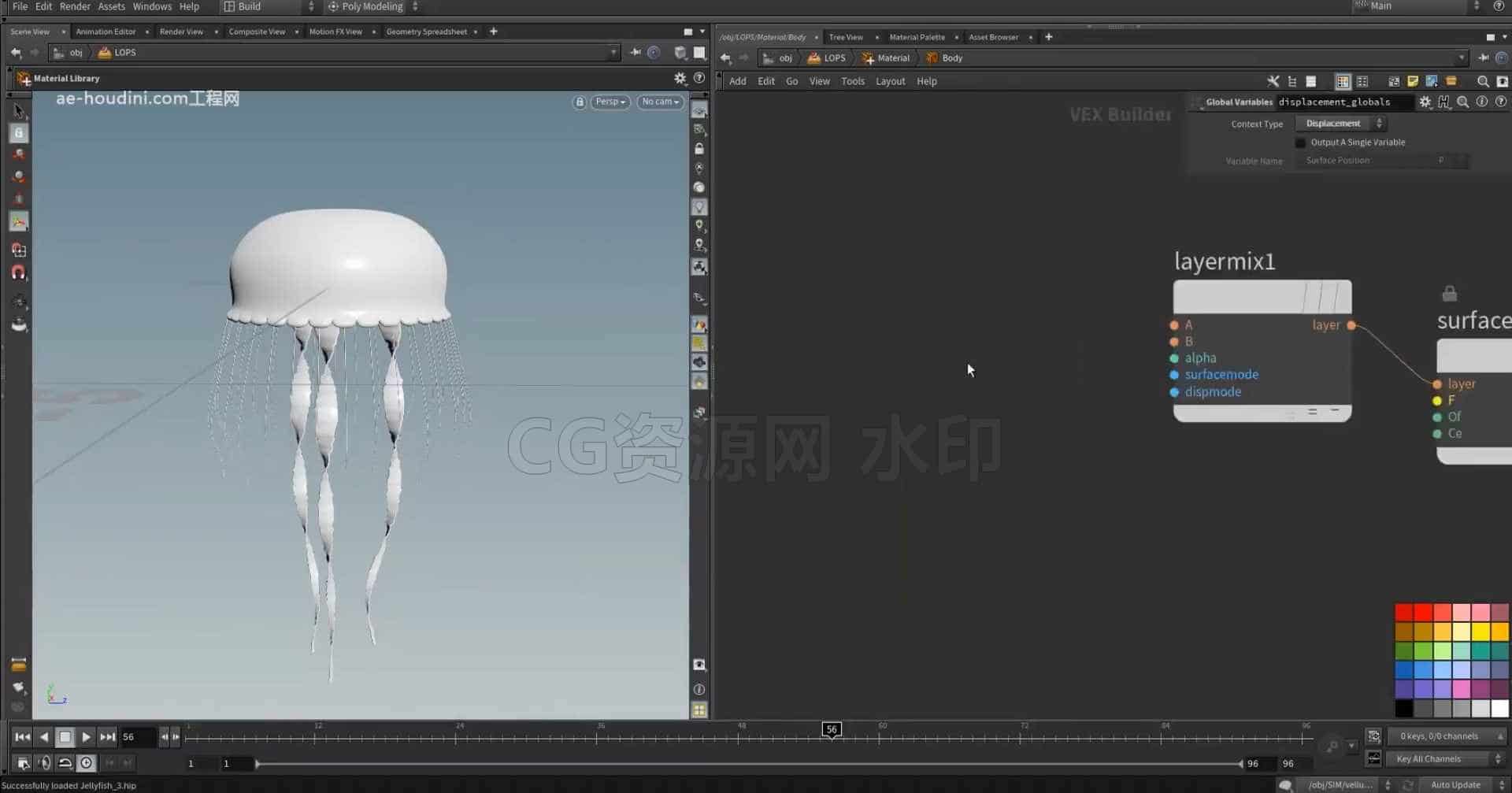Play the animation forward
The width and height of the screenshot is (1512, 793).
pos(87,737)
